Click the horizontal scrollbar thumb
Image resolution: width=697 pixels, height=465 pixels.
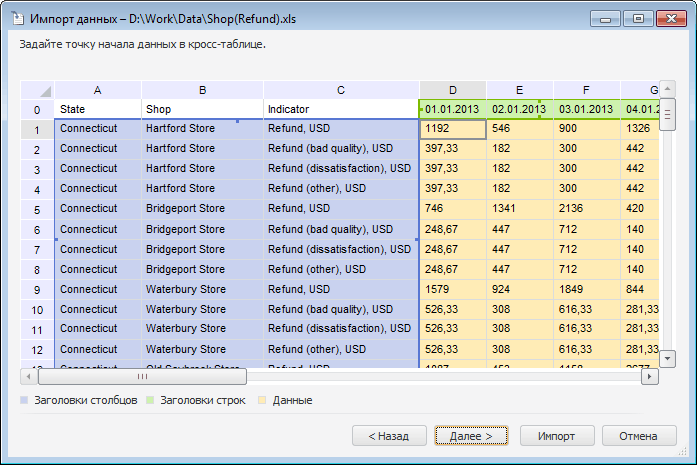(x=142, y=377)
